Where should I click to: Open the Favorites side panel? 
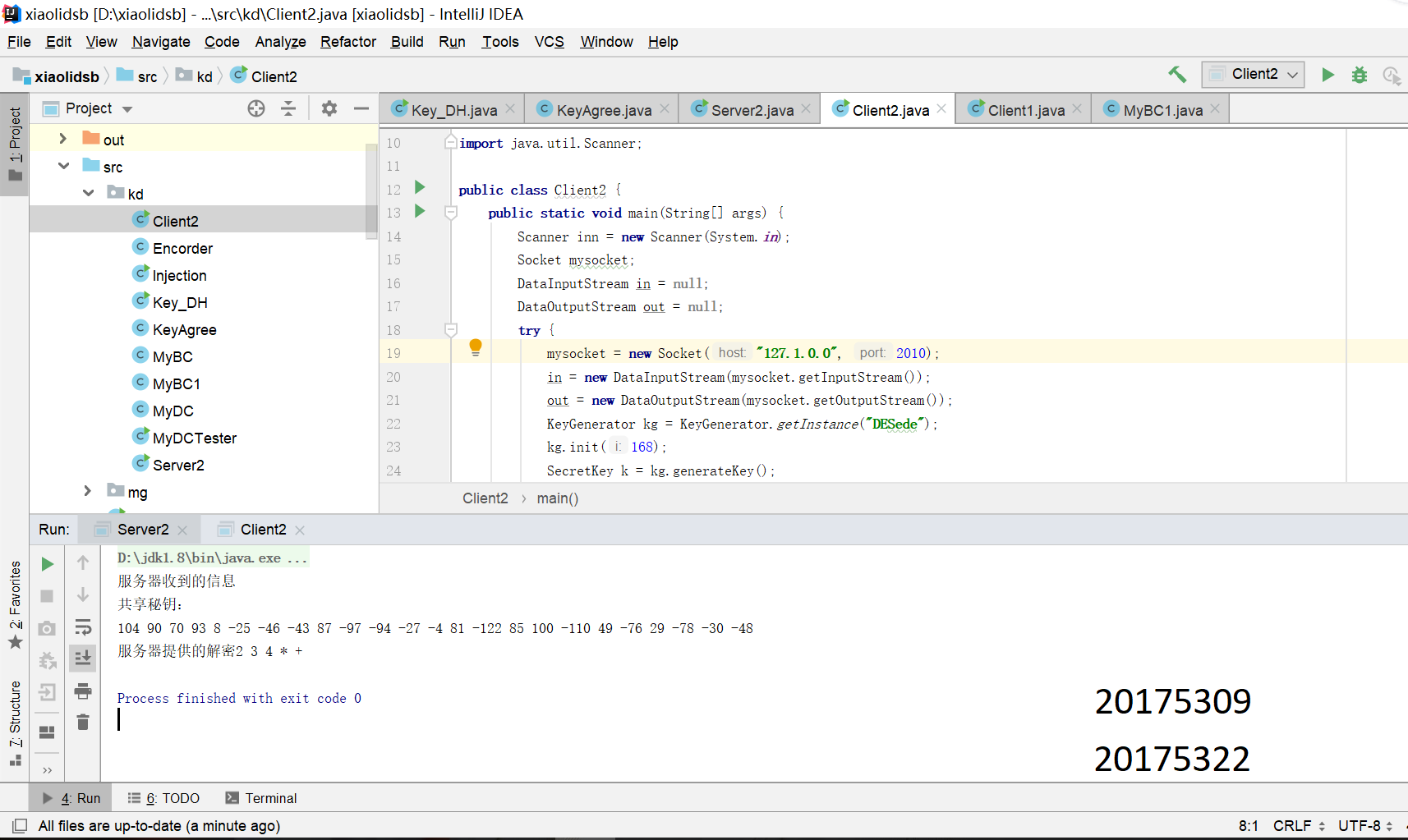(x=15, y=604)
